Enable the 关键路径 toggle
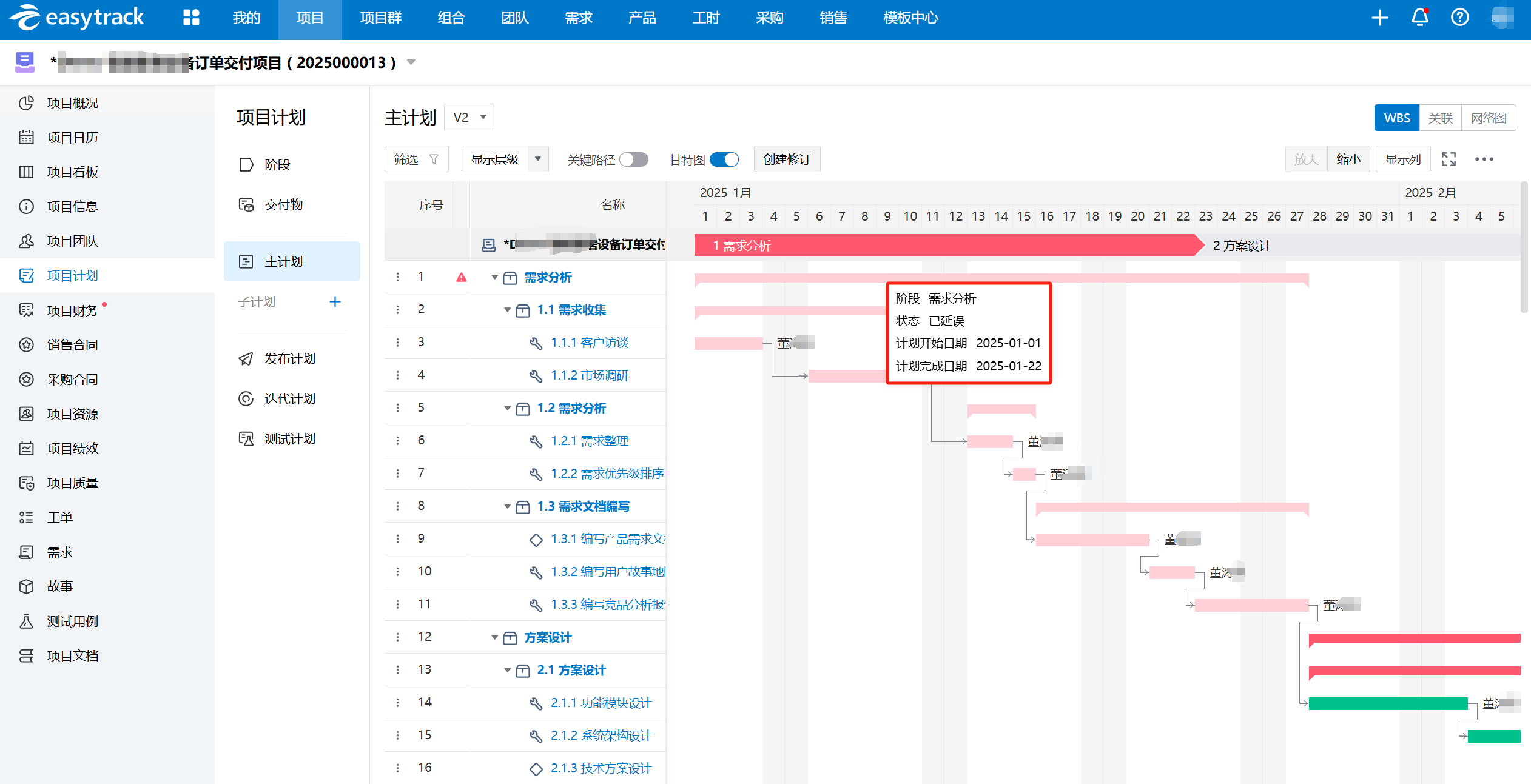The width and height of the screenshot is (1531, 784). pyautogui.click(x=633, y=159)
